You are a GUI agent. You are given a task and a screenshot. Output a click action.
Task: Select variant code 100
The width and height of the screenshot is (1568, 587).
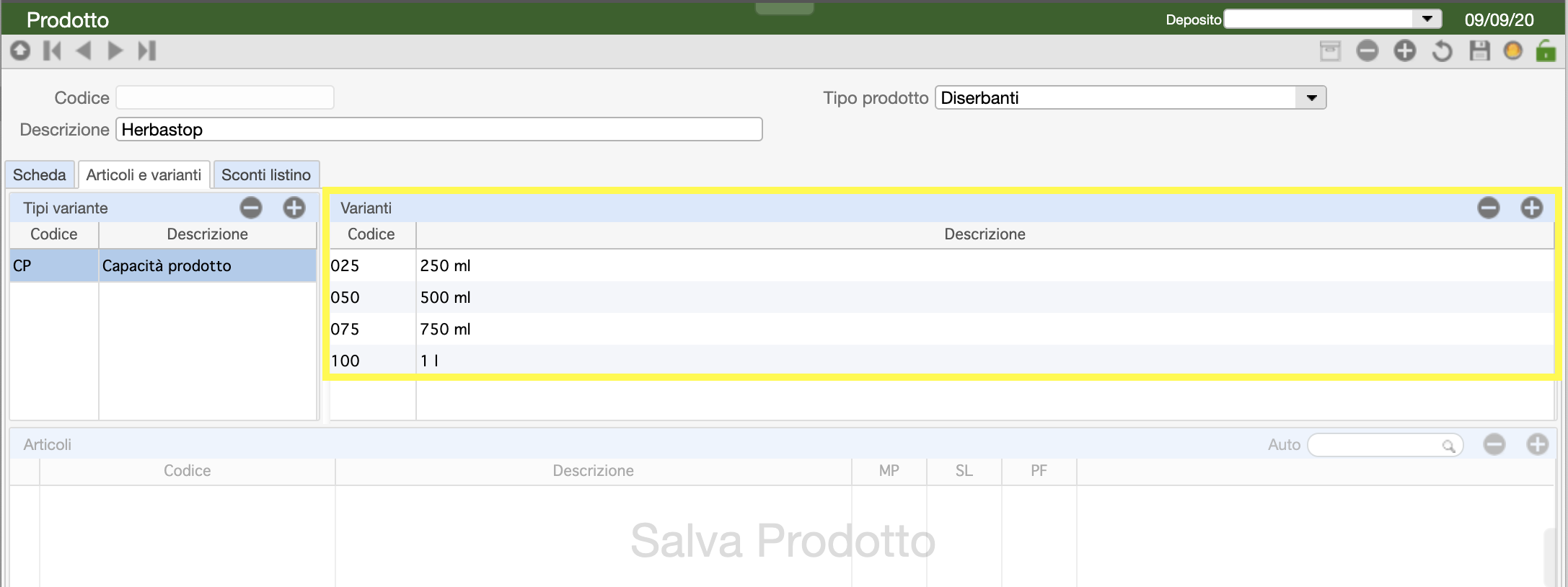coord(372,361)
